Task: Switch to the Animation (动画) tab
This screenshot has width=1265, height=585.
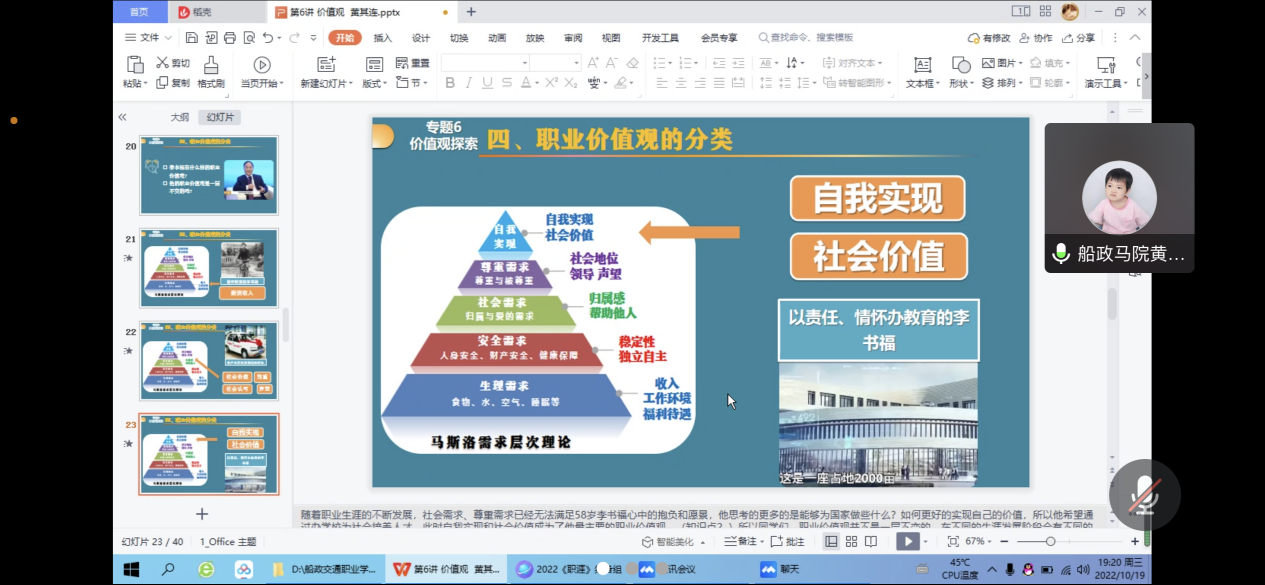Action: pyautogui.click(x=496, y=38)
